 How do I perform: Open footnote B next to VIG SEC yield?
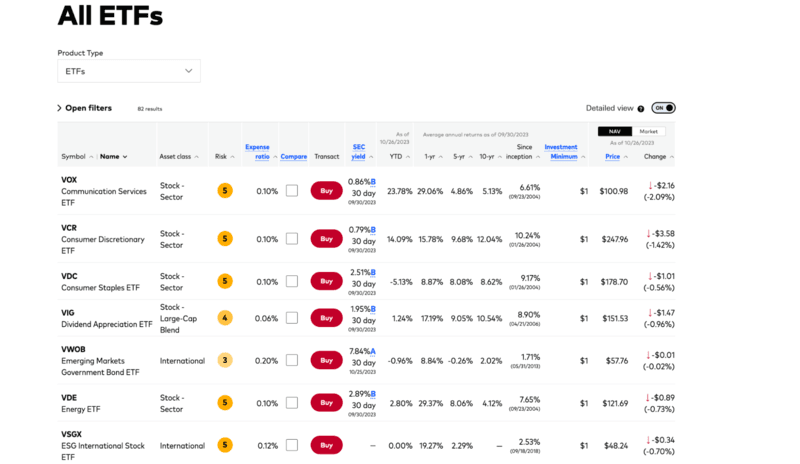tap(373, 309)
